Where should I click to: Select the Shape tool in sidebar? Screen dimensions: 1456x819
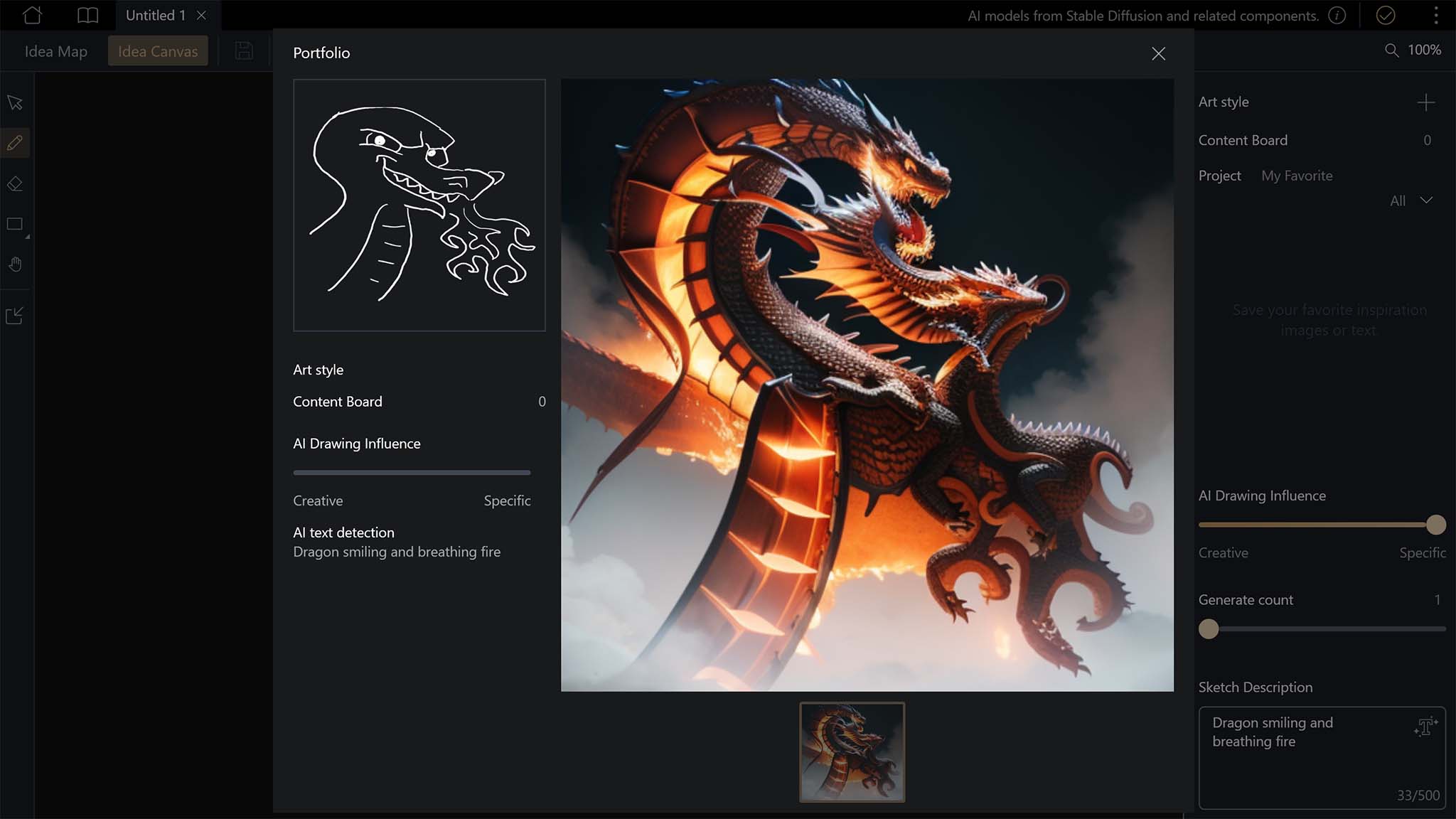click(14, 224)
